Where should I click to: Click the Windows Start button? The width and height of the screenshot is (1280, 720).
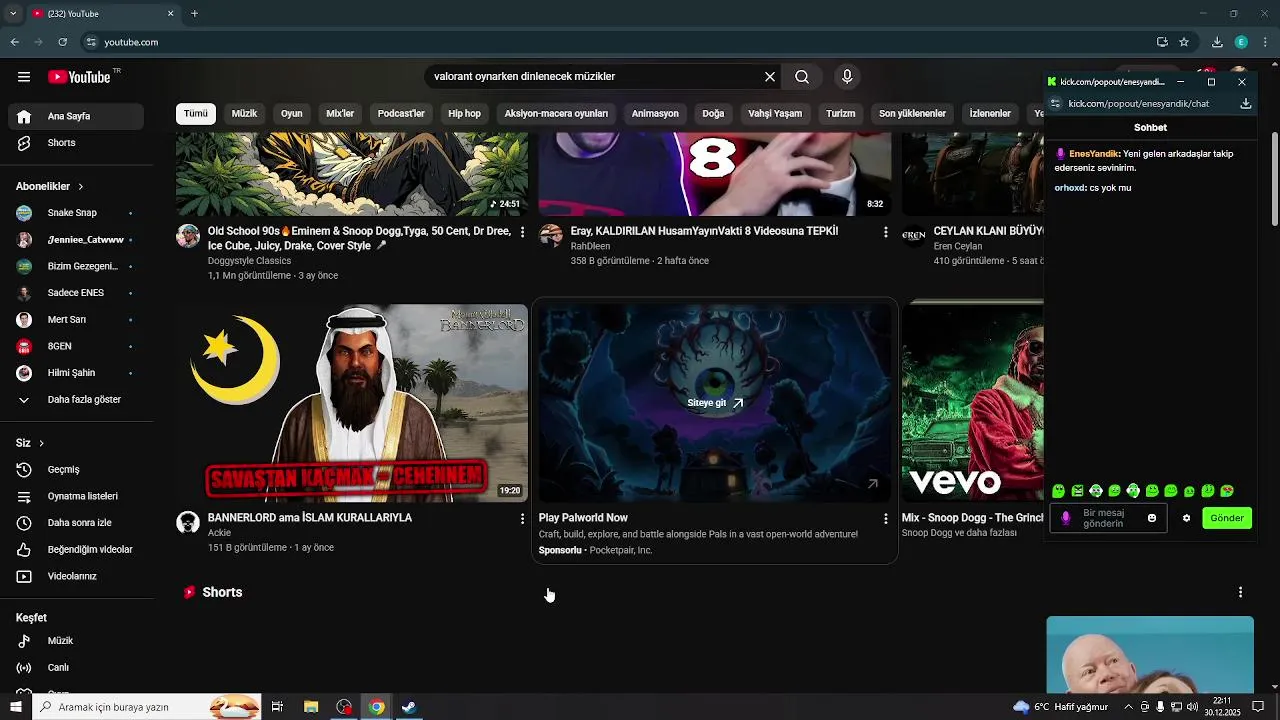click(x=15, y=707)
